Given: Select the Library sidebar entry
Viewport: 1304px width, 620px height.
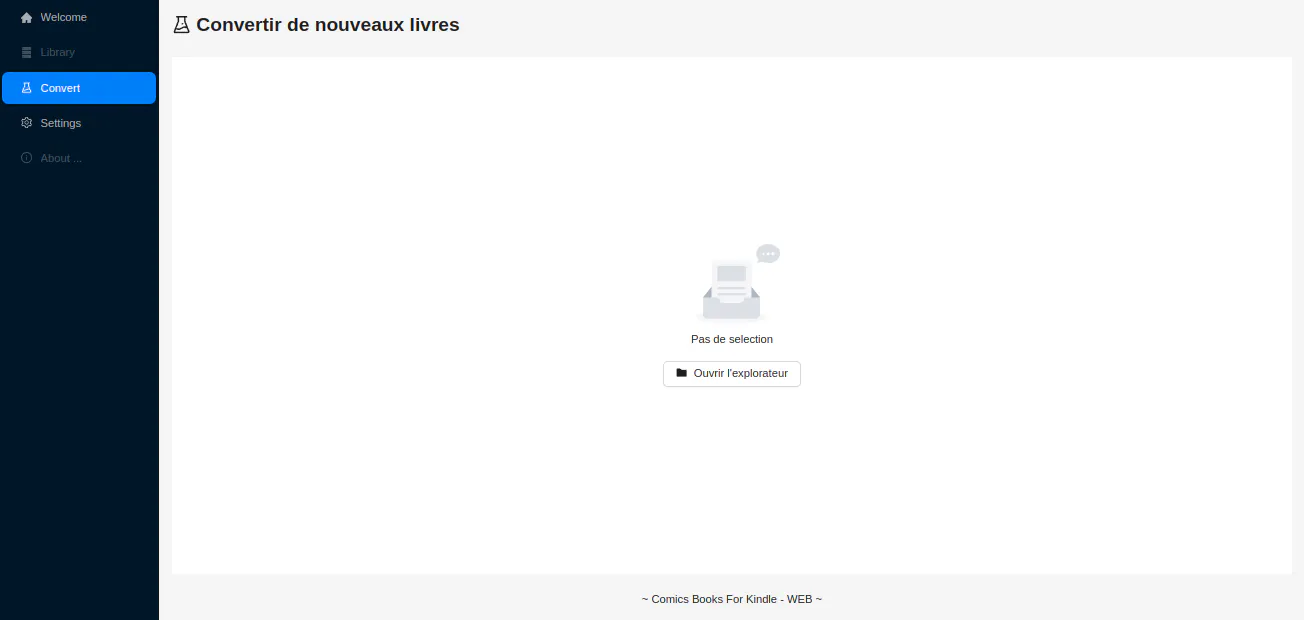Looking at the screenshot, I should 79,52.
